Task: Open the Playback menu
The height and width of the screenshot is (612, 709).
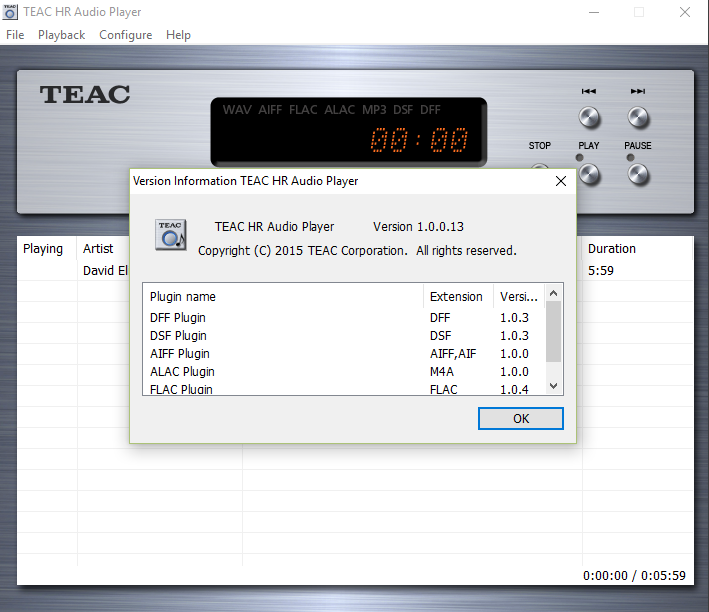Action: pyautogui.click(x=61, y=35)
